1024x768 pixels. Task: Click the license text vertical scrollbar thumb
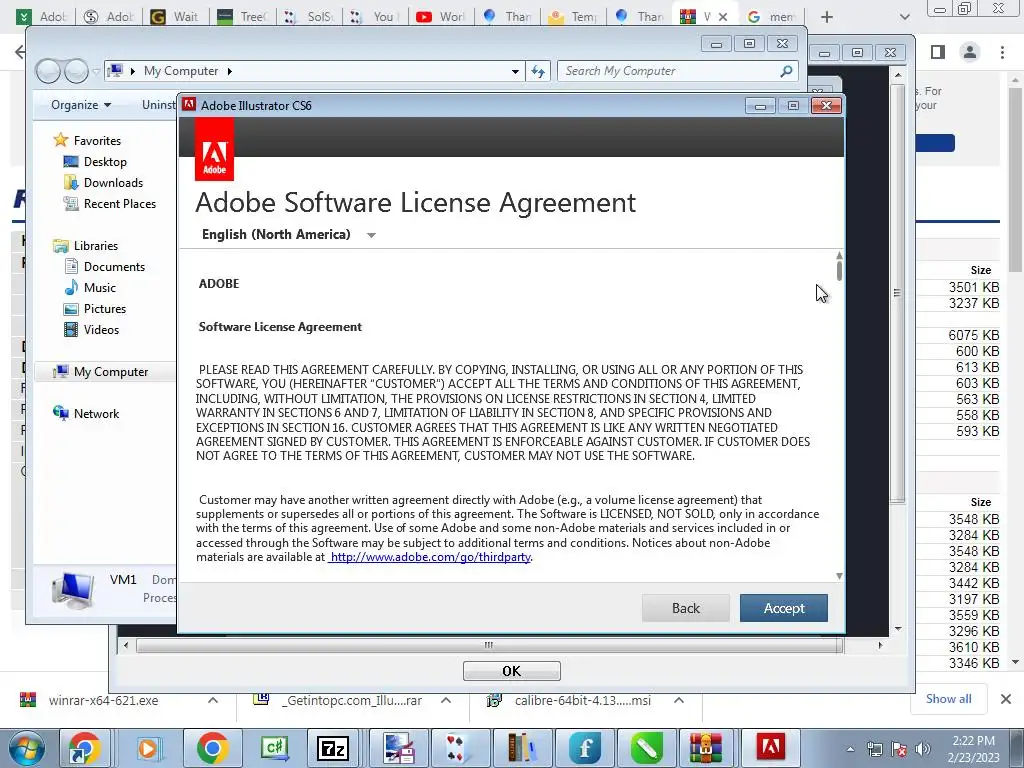pyautogui.click(x=839, y=269)
